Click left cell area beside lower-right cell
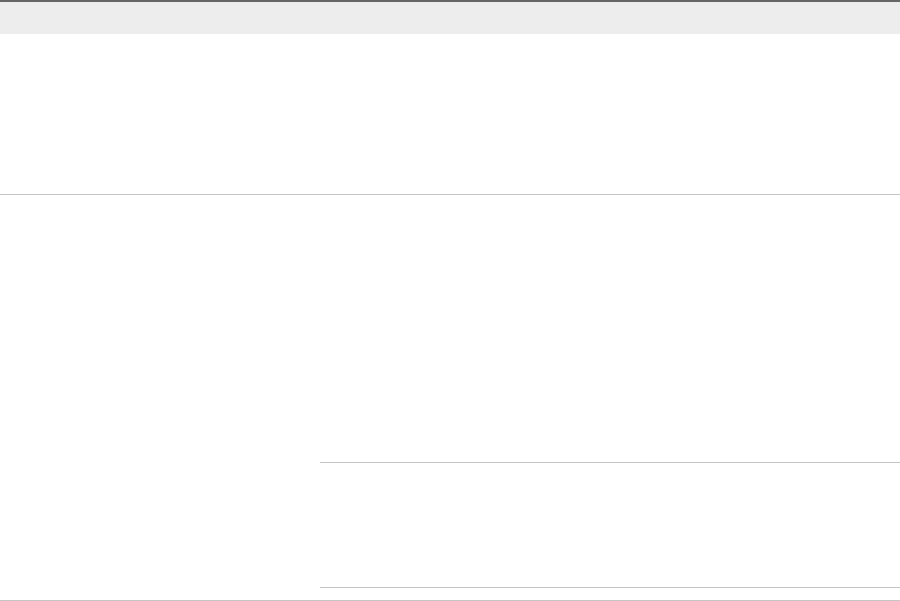Image resolution: width=900 pixels, height=601 pixels. click(x=160, y=524)
